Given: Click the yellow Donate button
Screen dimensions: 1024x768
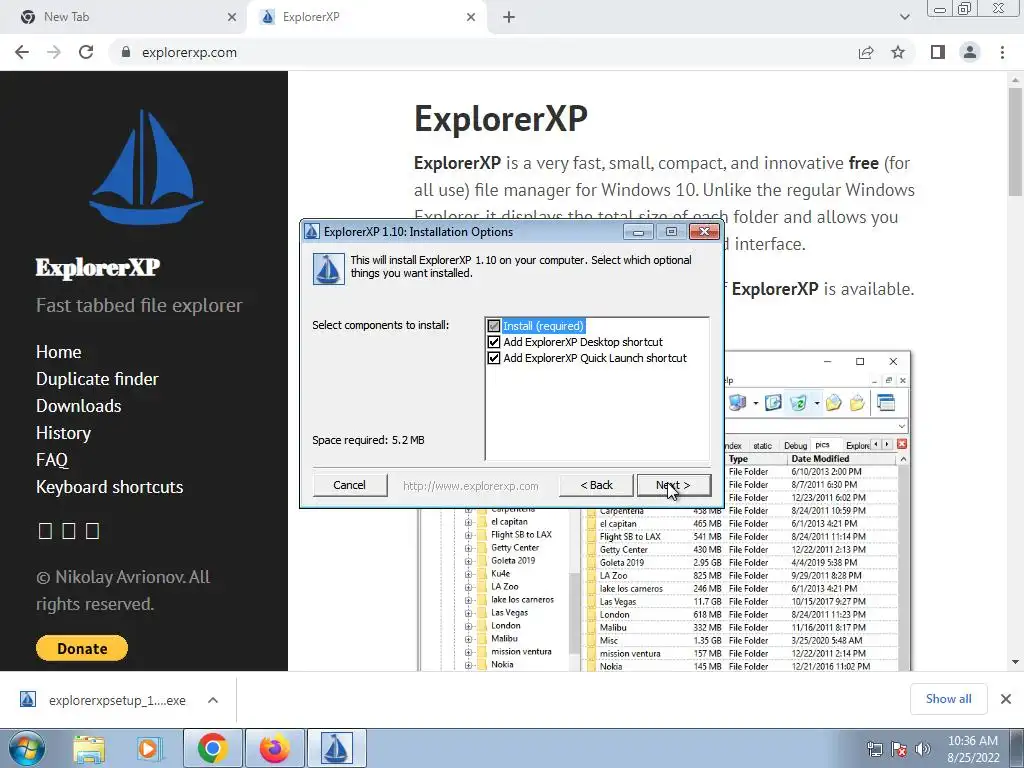Looking at the screenshot, I should click(82, 648).
